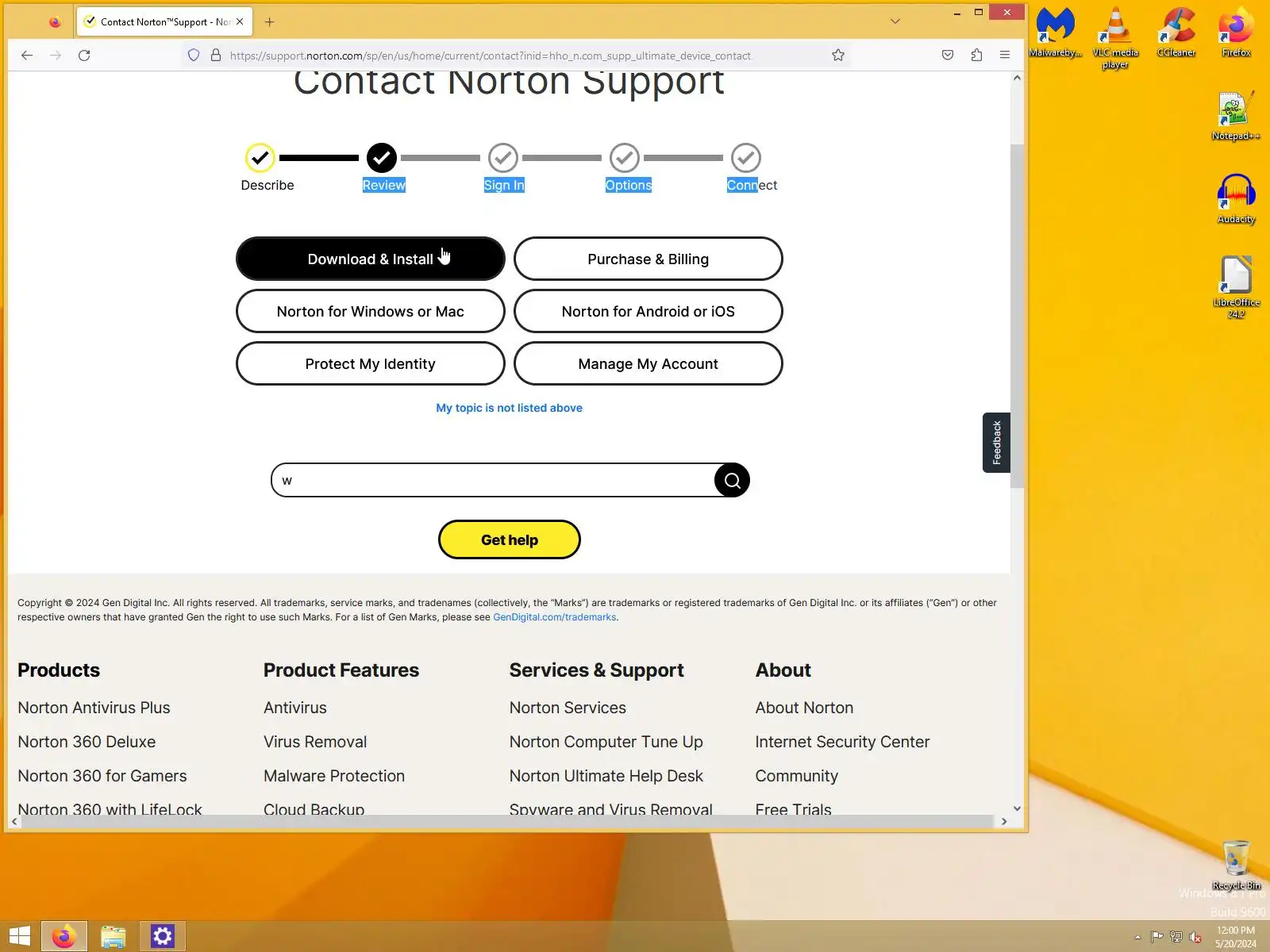
Task: Choose the Download & Install topic
Action: tap(371, 259)
